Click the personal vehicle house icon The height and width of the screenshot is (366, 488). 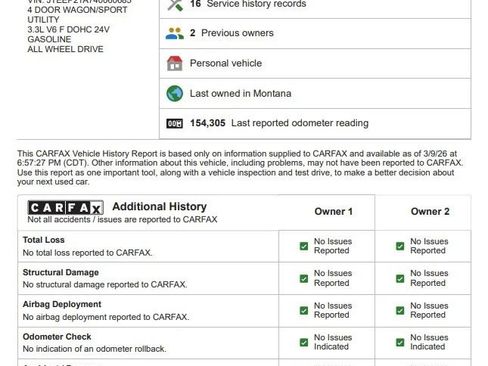[175, 63]
